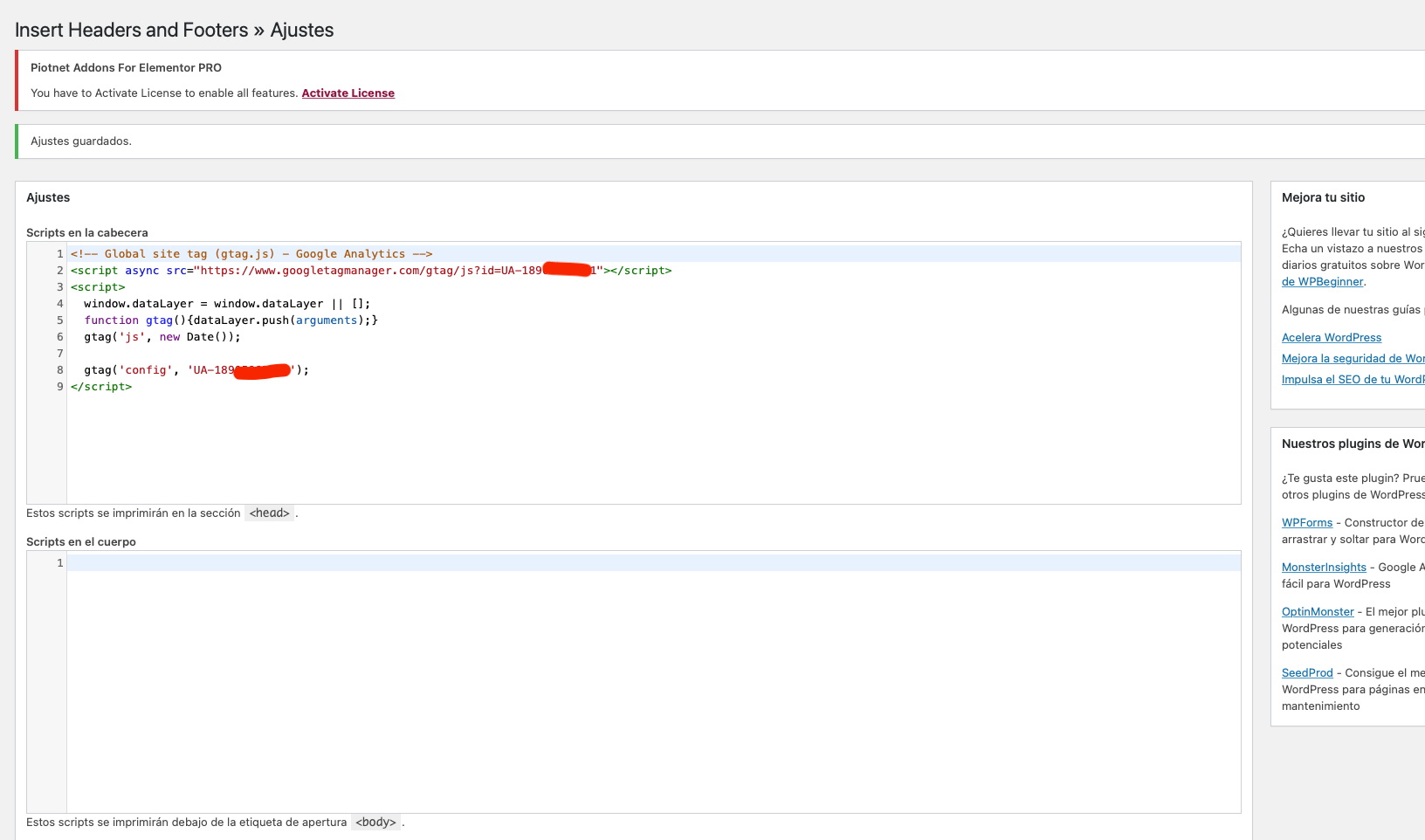
Task: Open the 'de WPBeginner' link
Action: click(x=1322, y=282)
